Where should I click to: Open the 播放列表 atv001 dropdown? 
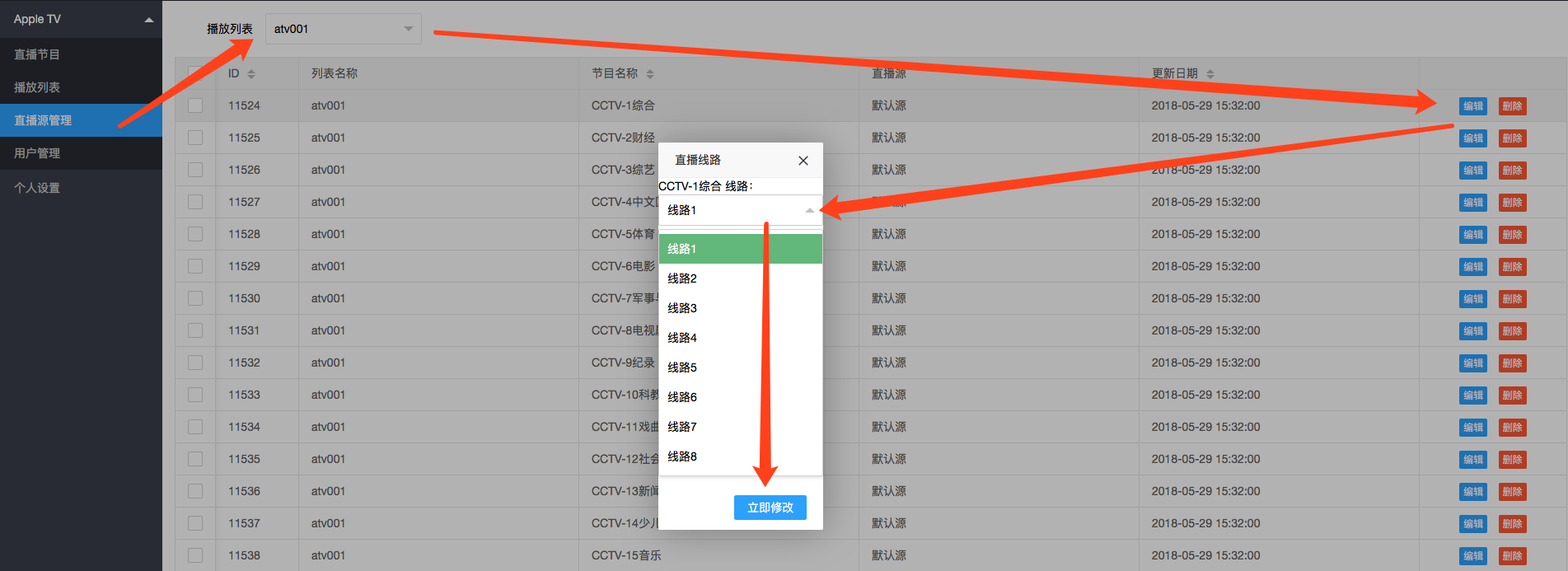[x=343, y=29]
